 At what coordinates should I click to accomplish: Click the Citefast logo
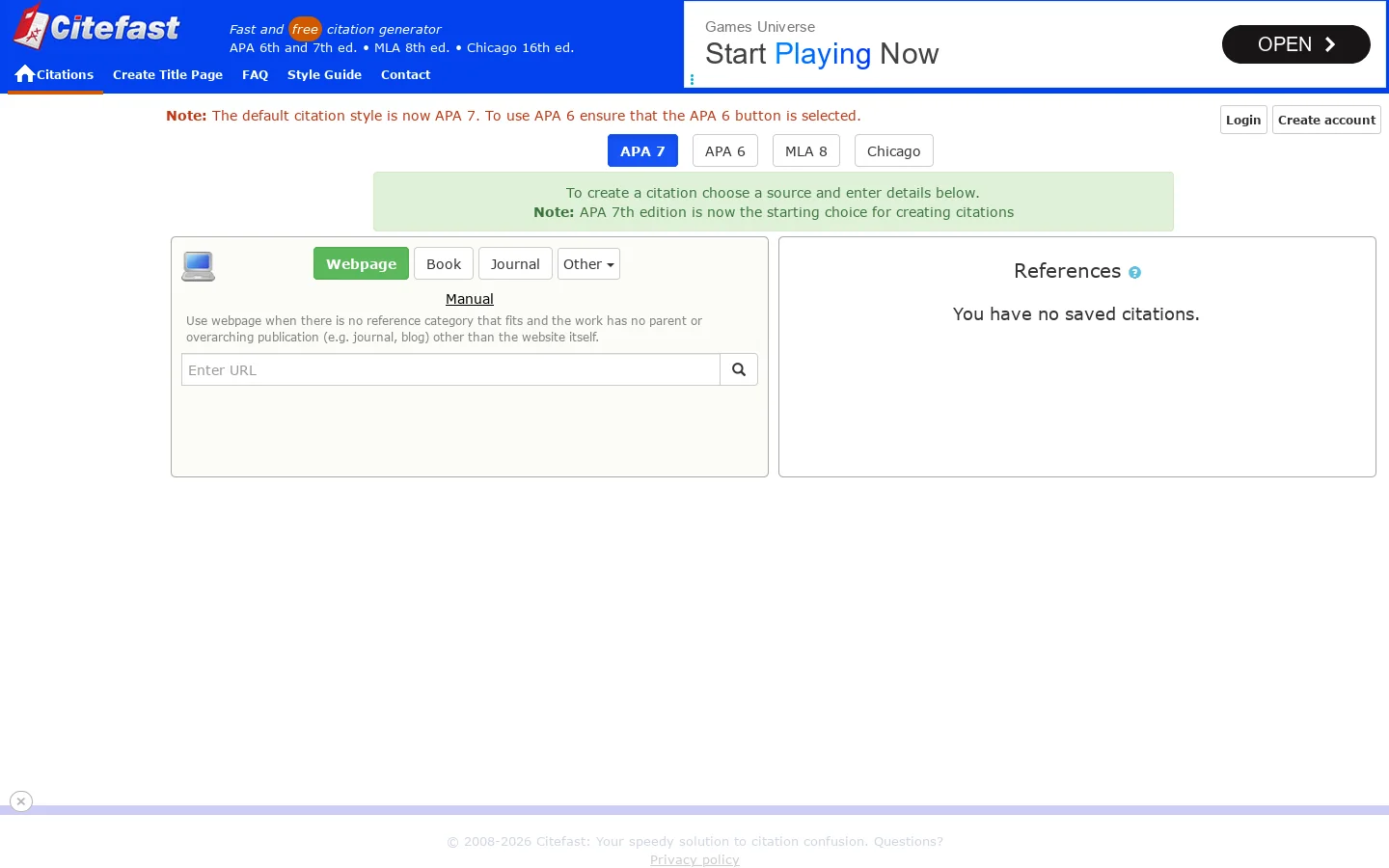coord(96,26)
